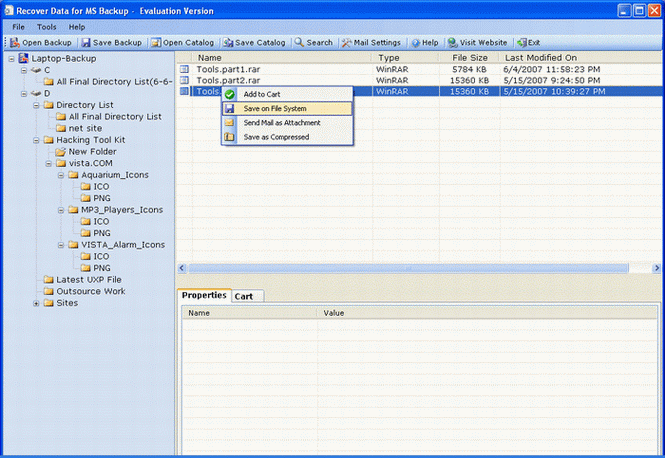Open Catalog from the toolbar
The image size is (665, 458).
tap(156, 43)
